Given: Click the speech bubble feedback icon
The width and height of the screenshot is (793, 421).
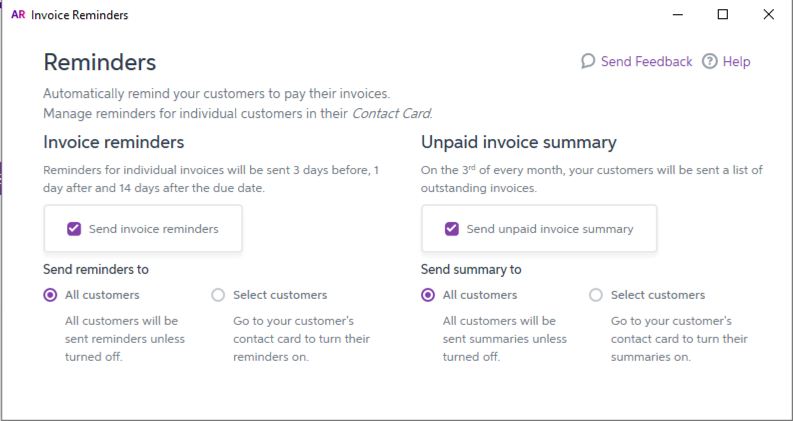Looking at the screenshot, I should point(588,61).
